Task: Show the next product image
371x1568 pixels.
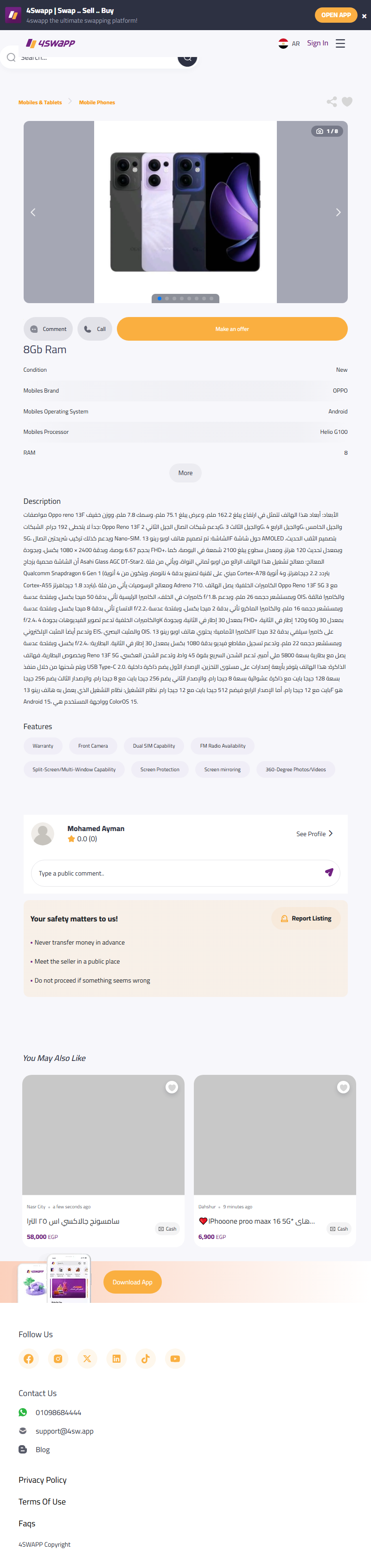Action: pos(338,212)
